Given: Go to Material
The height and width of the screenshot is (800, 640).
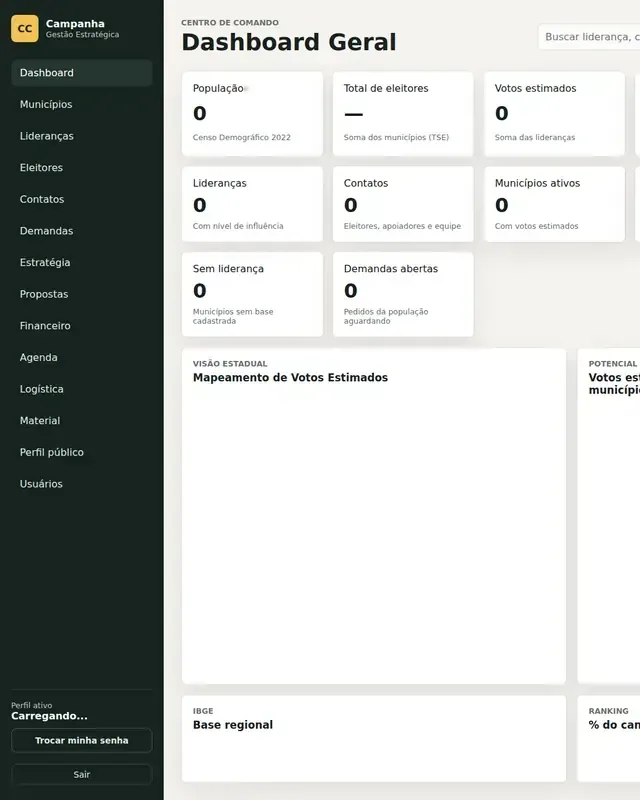Looking at the screenshot, I should pyautogui.click(x=82, y=421).
